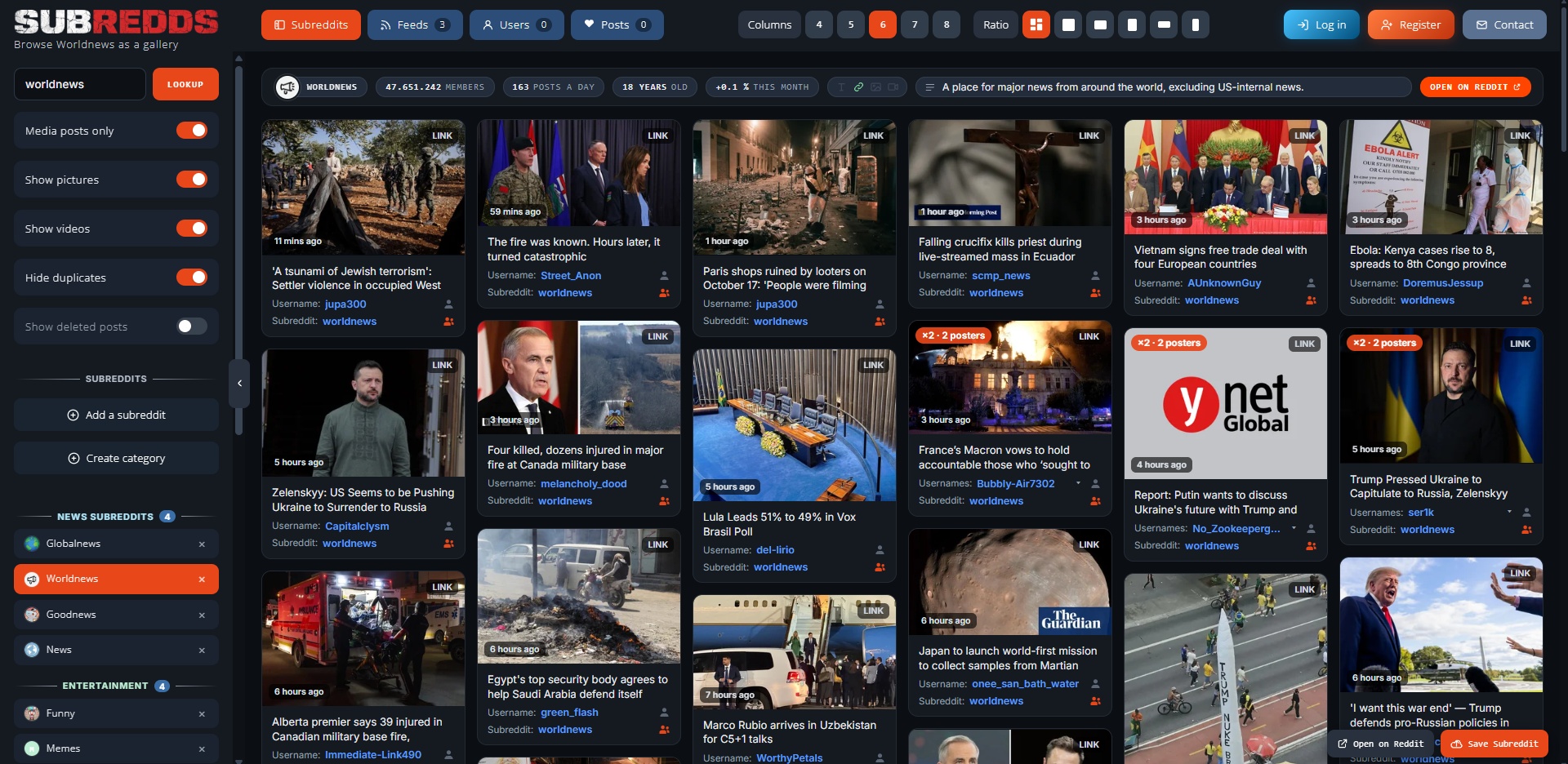Switch to the Feeds tab
1568x764 pixels.
click(x=415, y=24)
